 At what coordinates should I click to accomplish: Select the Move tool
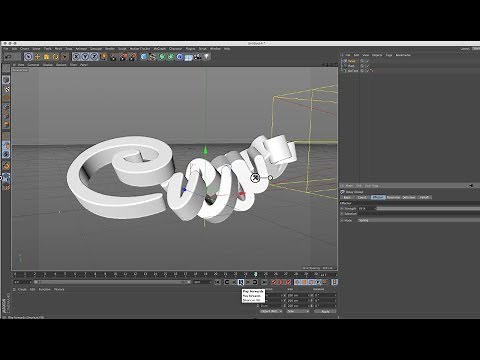[37, 57]
